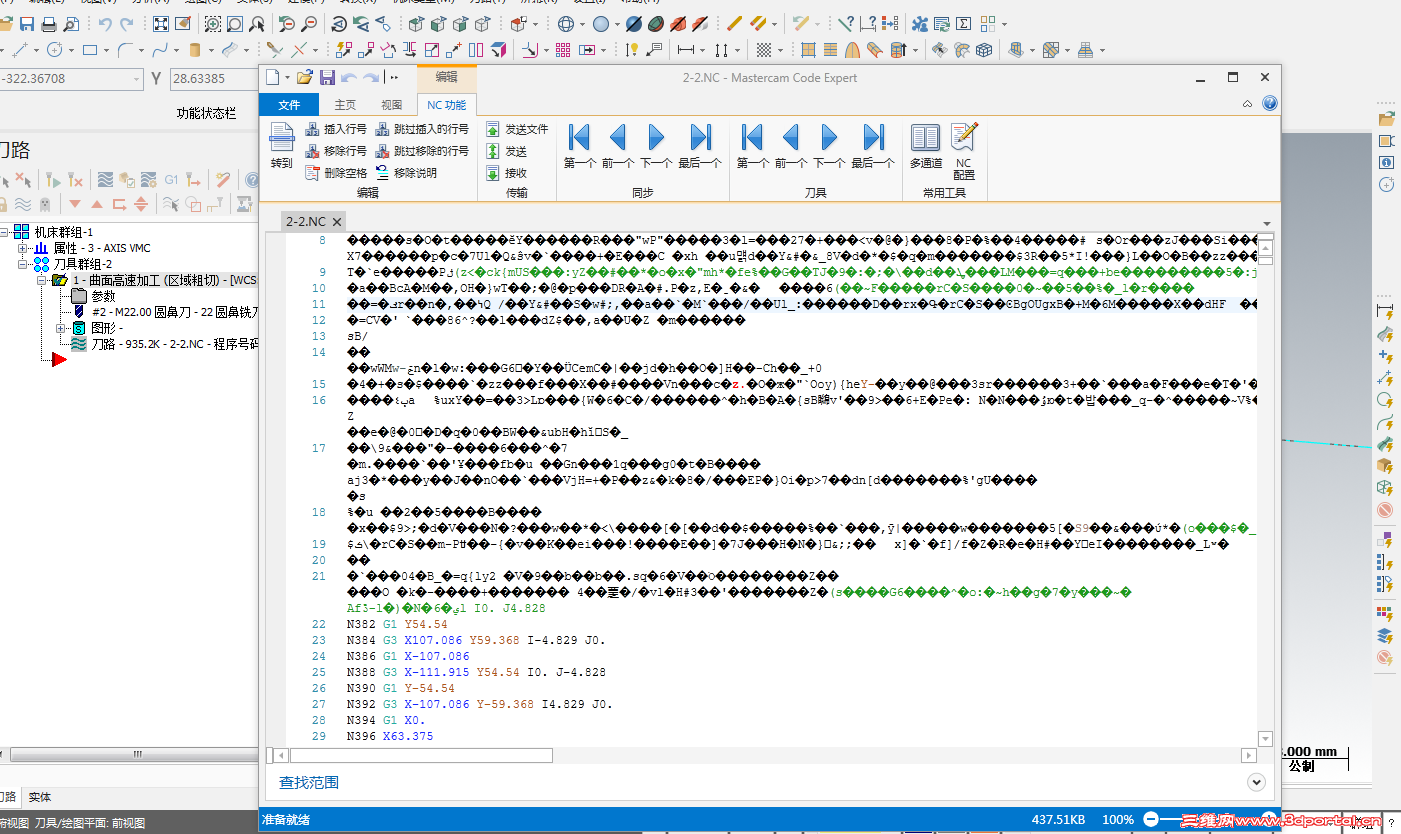Click 删除空格 to remove spaces
The height and width of the screenshot is (834, 1401).
[x=336, y=173]
